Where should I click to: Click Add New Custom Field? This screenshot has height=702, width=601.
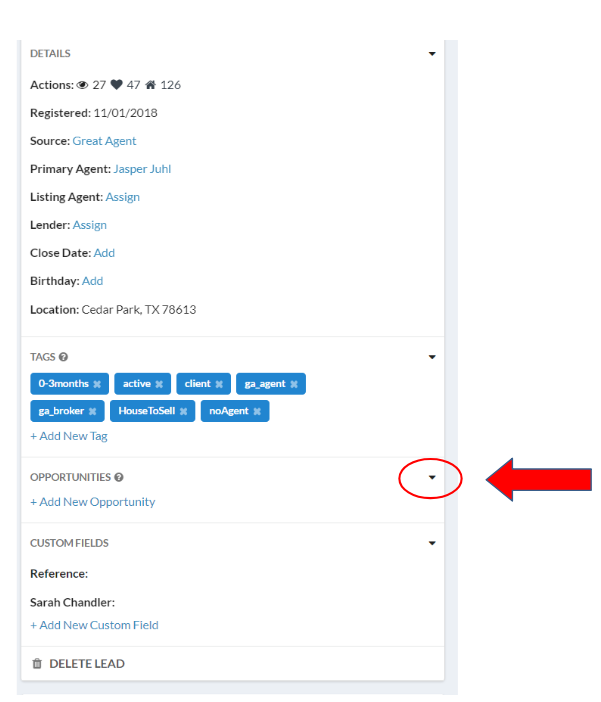click(x=94, y=625)
